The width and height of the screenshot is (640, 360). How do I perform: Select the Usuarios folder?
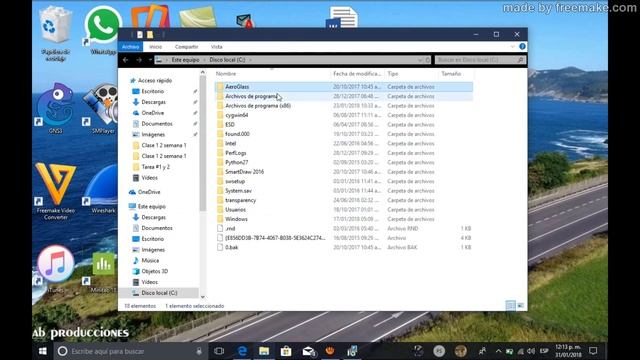[x=344, y=210]
